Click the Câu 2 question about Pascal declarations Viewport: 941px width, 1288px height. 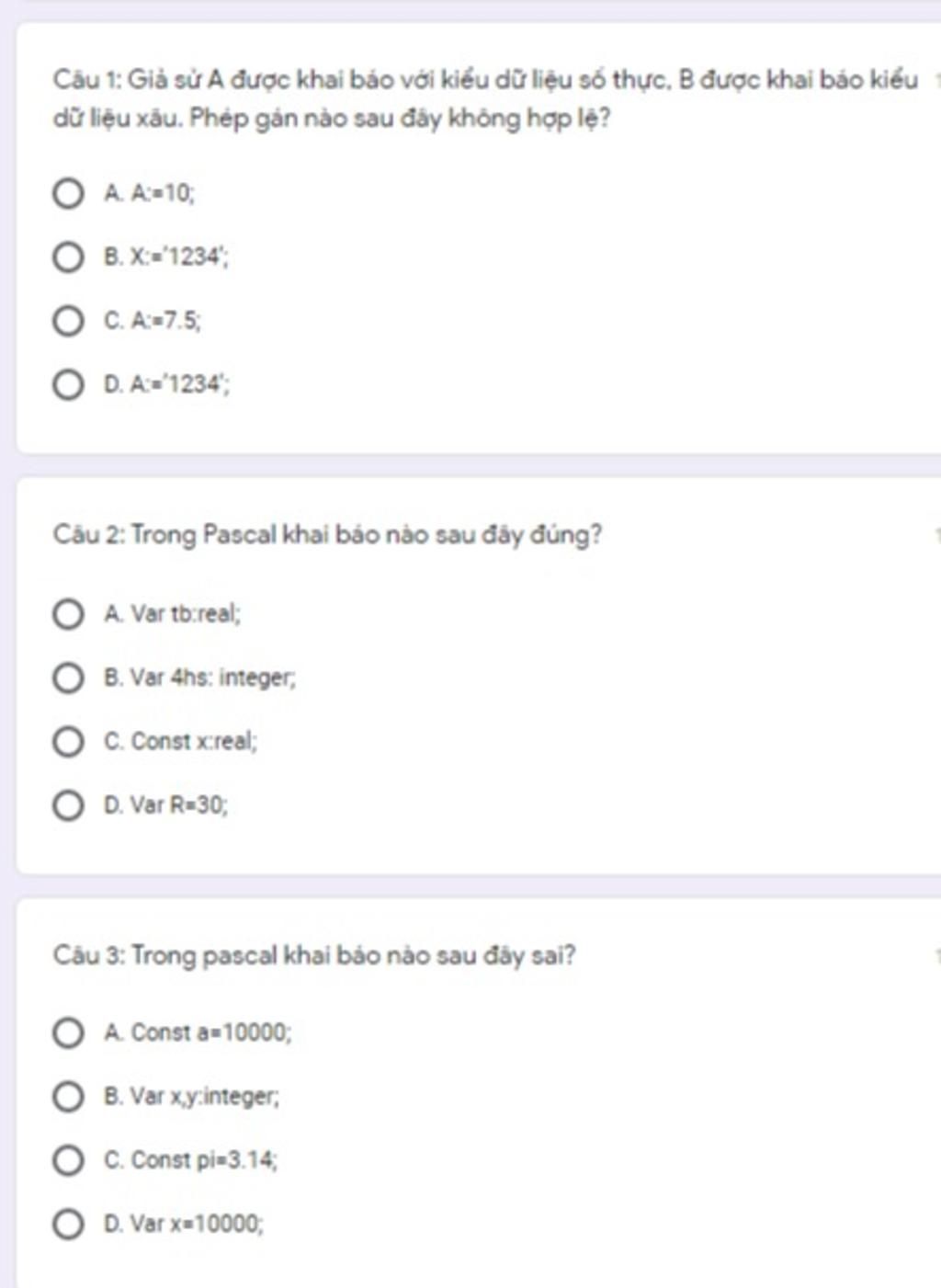[x=327, y=535]
